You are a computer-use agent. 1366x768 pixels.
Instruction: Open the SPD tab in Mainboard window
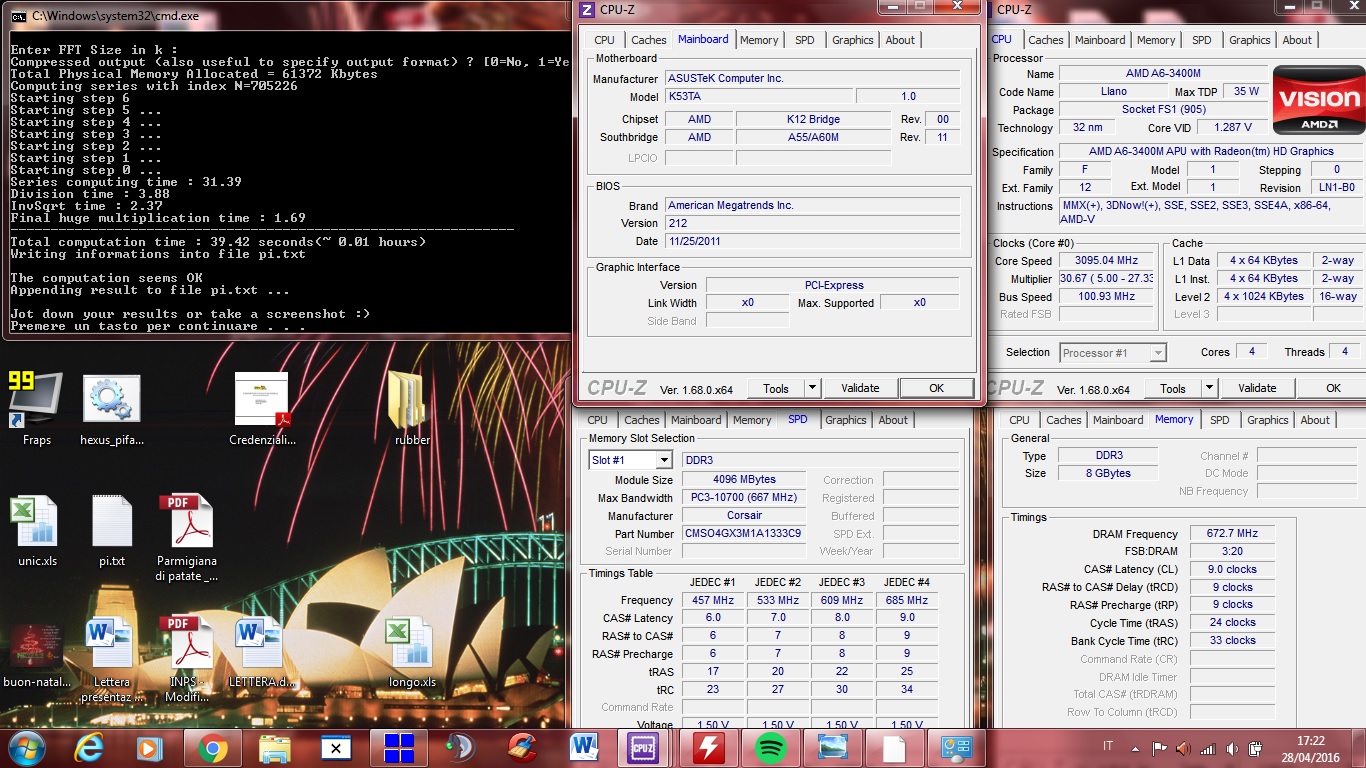click(805, 40)
